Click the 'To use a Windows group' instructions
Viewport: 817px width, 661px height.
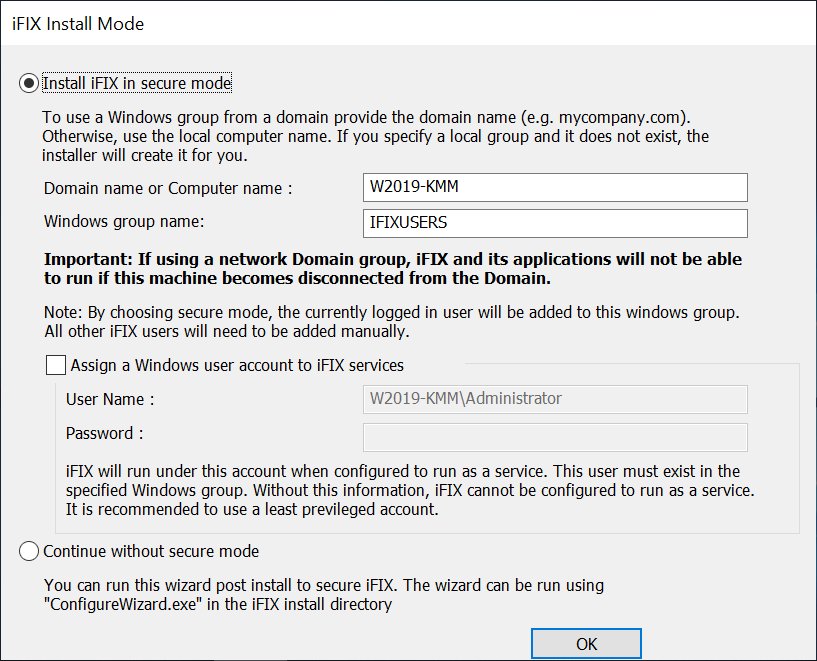[376, 136]
